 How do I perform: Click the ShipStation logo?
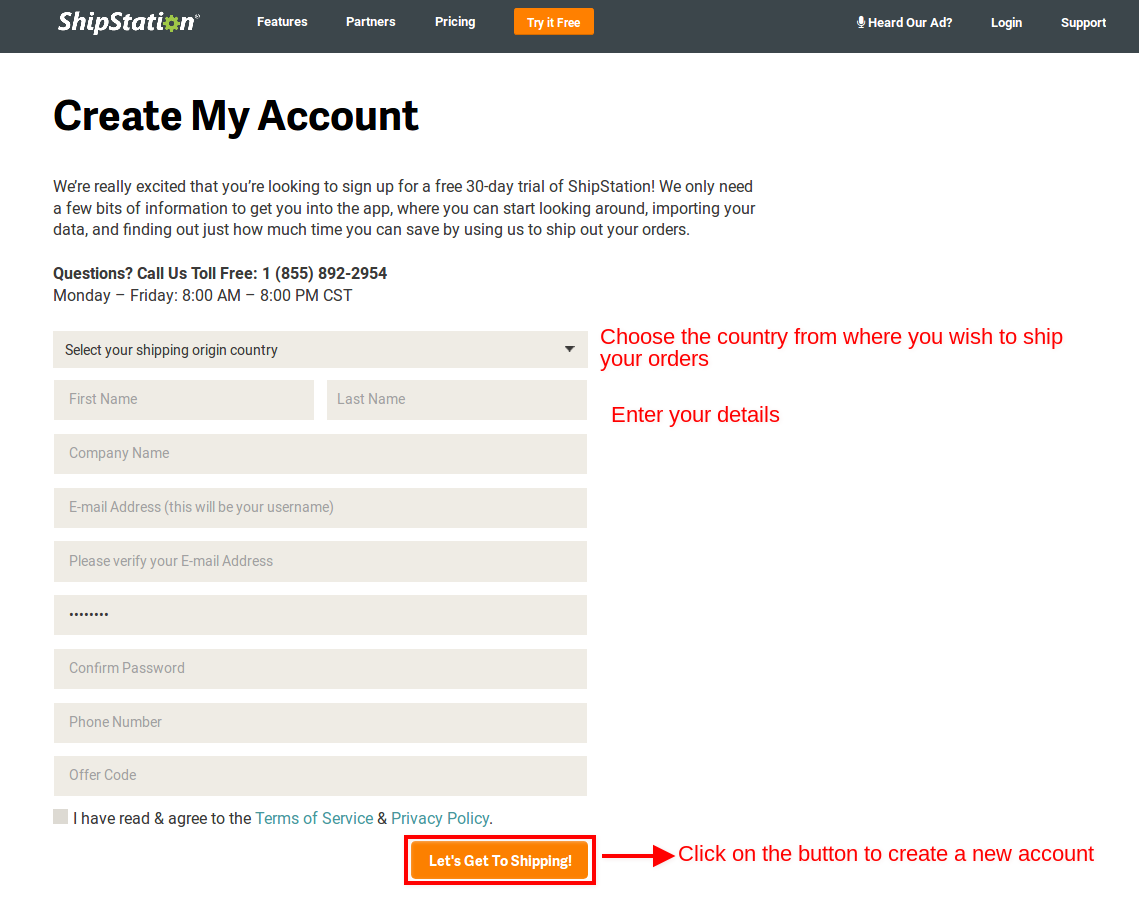click(x=129, y=22)
